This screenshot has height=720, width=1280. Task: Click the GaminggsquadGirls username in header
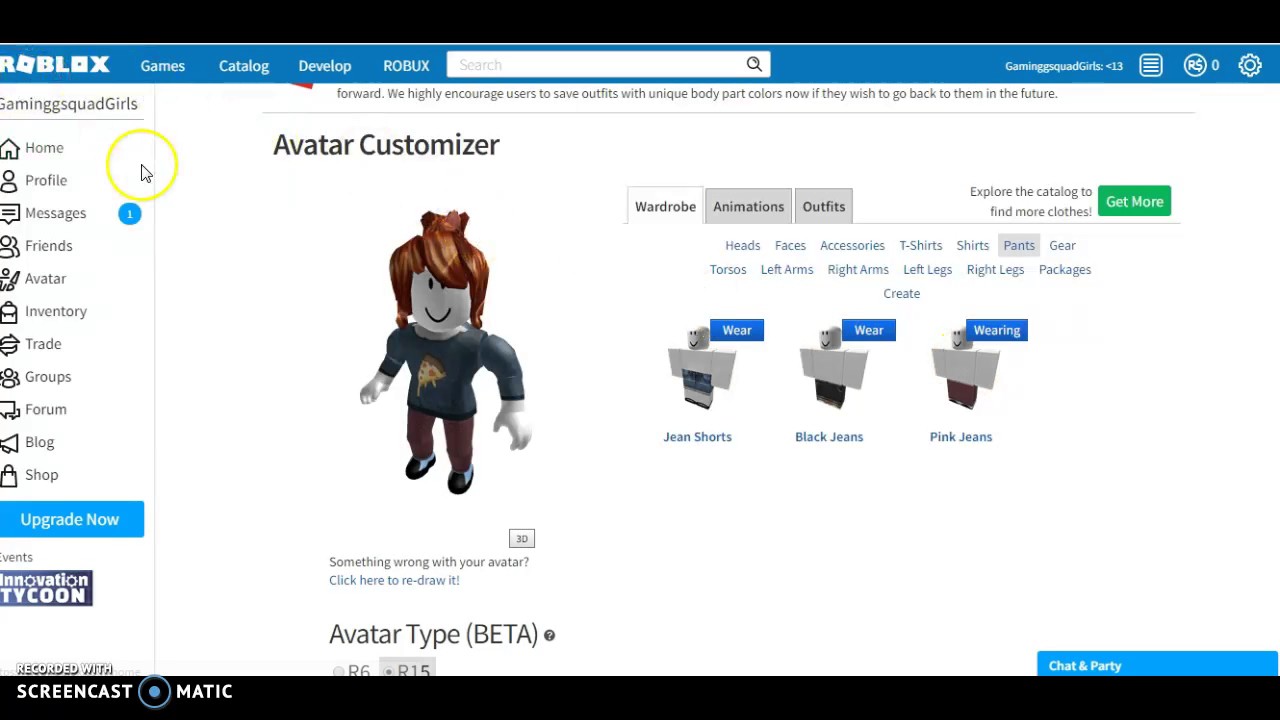click(1064, 66)
